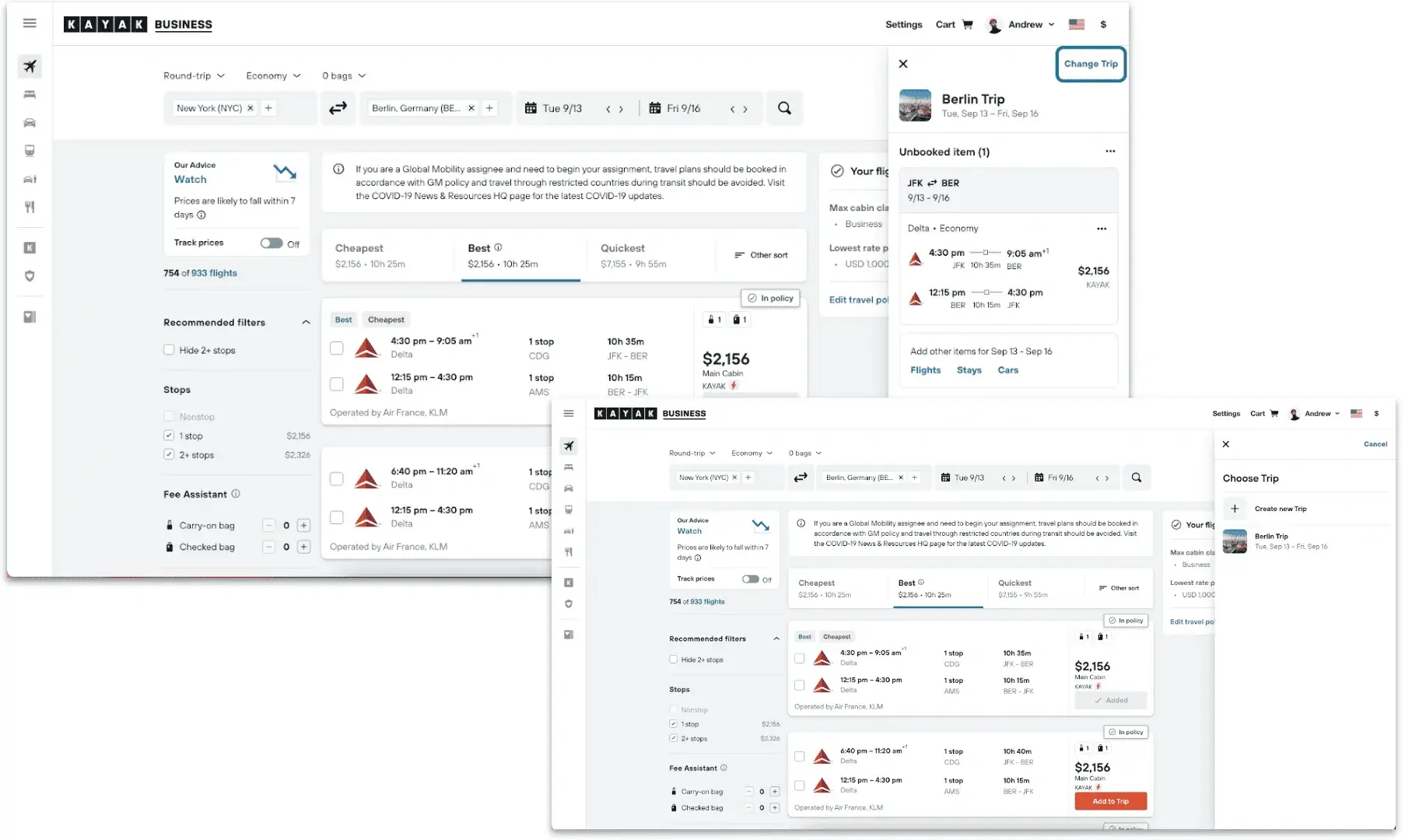
Task: Click Fee Assistant info icon in back window
Action: (x=236, y=494)
